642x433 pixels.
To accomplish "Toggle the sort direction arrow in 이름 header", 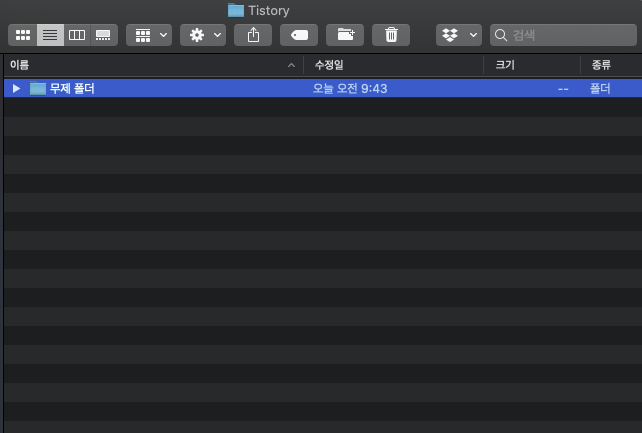I will [x=292, y=65].
